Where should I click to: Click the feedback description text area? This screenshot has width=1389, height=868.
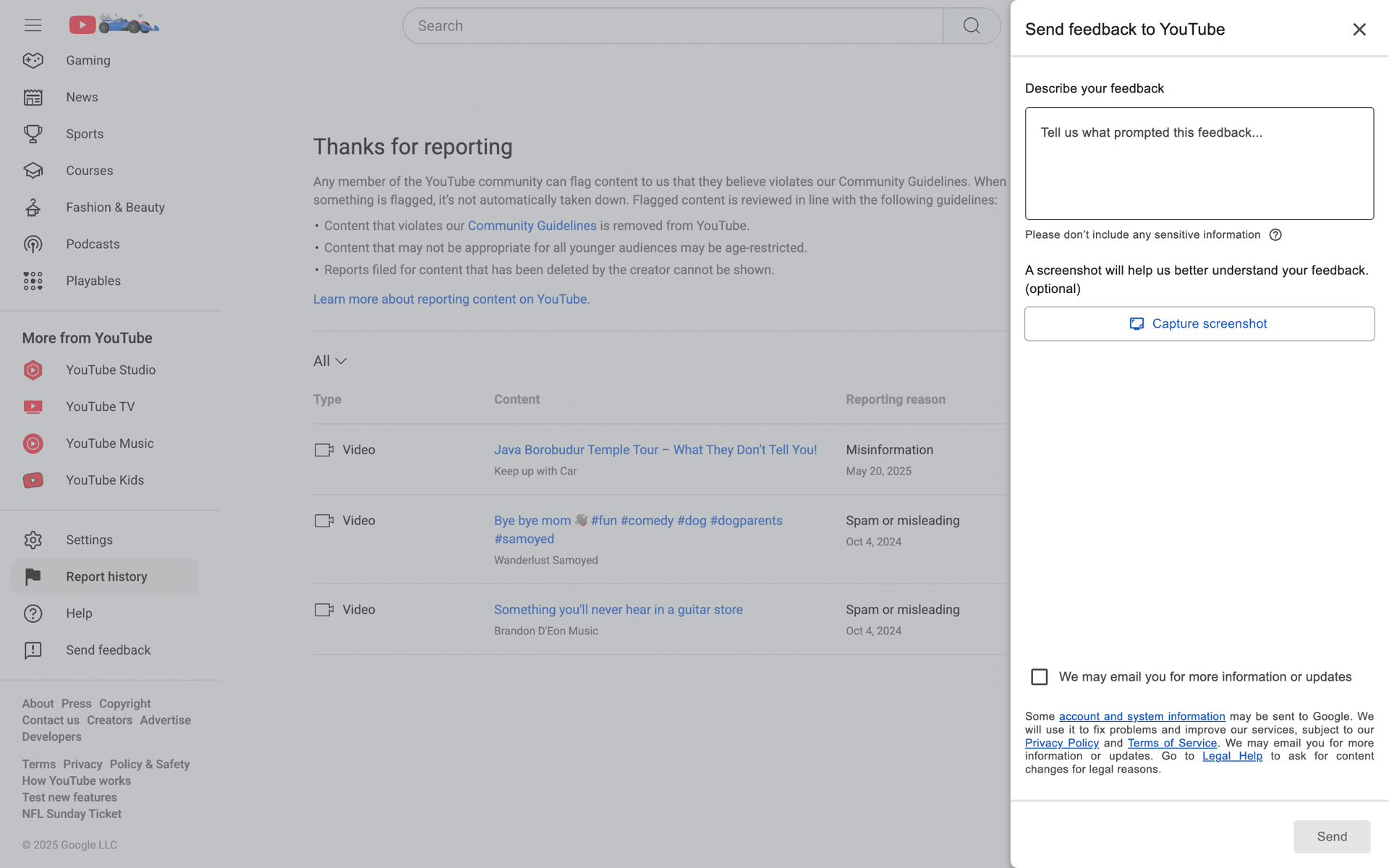[1199, 163]
